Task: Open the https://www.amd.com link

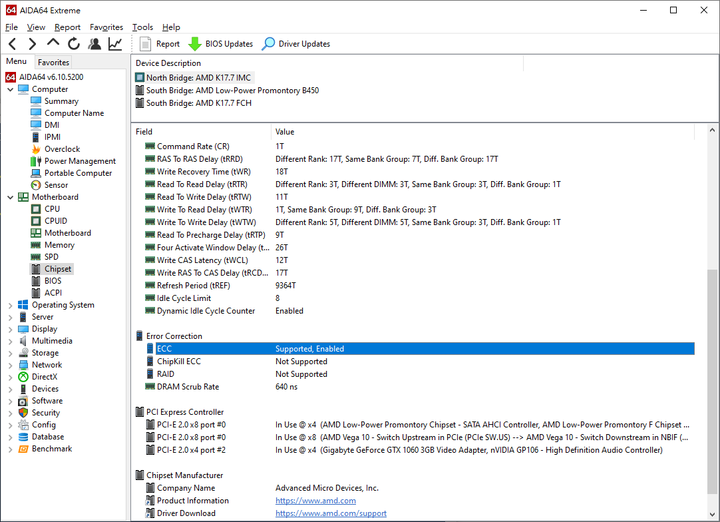Action: coord(315,501)
